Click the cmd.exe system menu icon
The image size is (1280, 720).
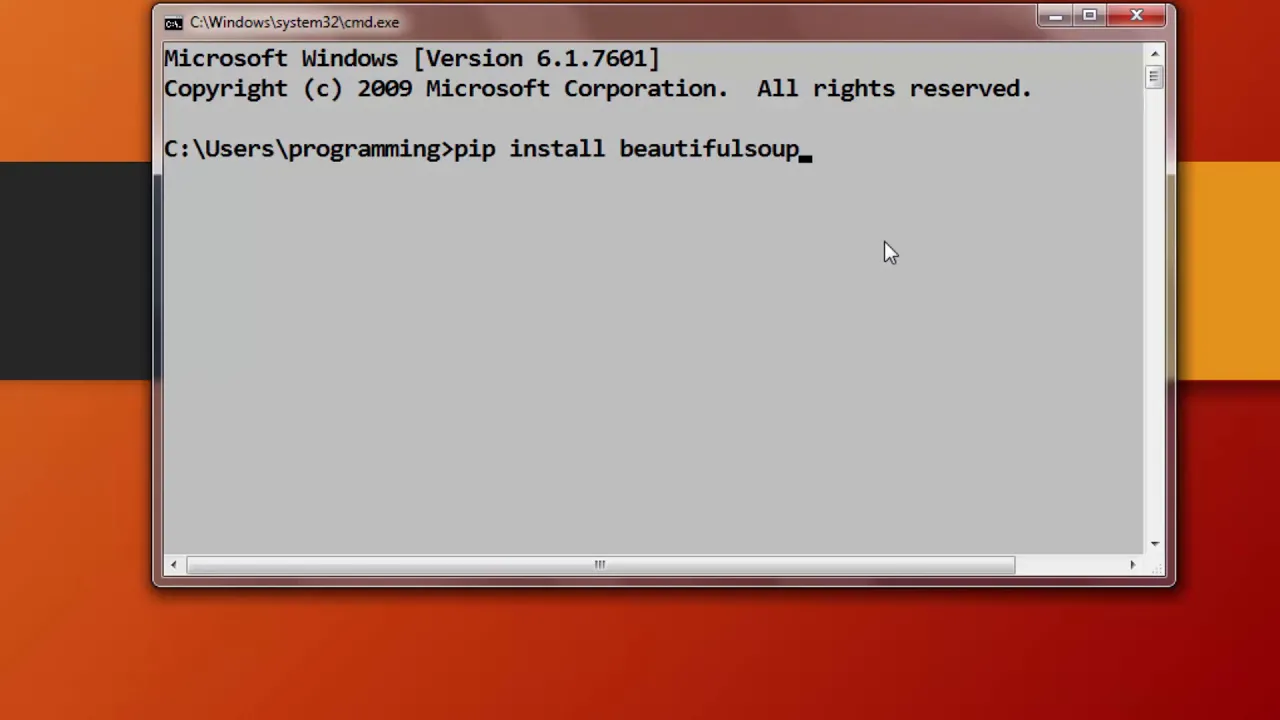coord(173,23)
